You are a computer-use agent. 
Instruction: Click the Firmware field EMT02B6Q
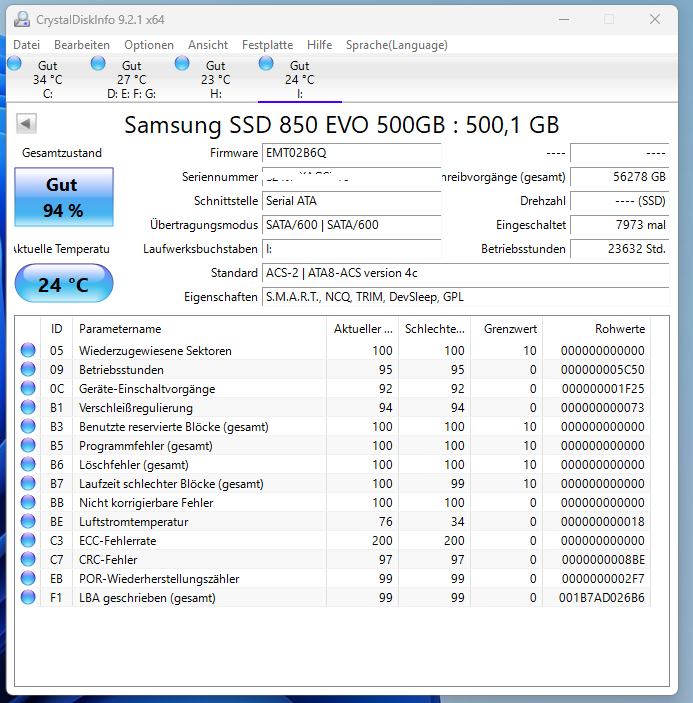coord(351,153)
